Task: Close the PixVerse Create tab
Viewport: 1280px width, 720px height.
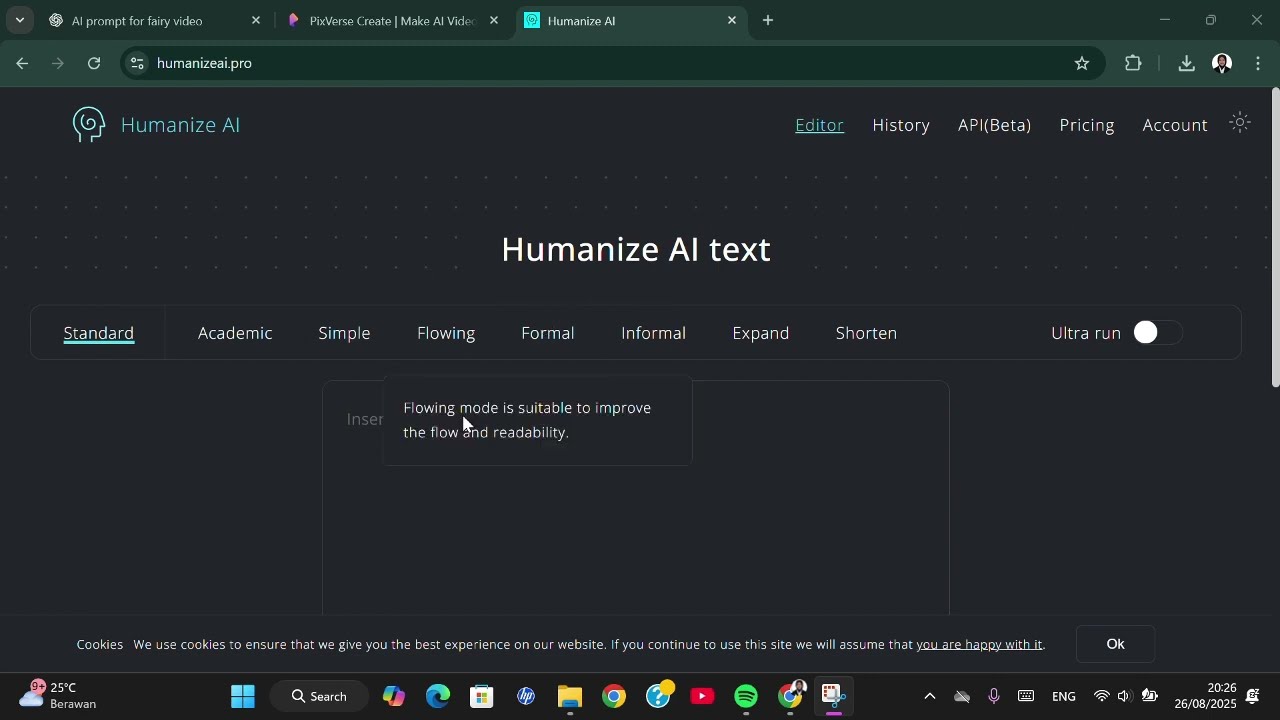Action: tap(494, 20)
